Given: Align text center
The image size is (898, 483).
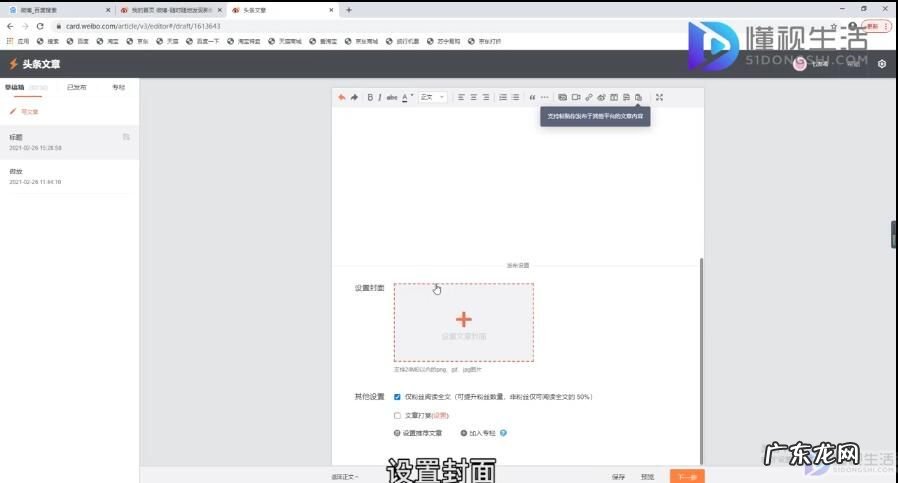Looking at the screenshot, I should [x=474, y=97].
